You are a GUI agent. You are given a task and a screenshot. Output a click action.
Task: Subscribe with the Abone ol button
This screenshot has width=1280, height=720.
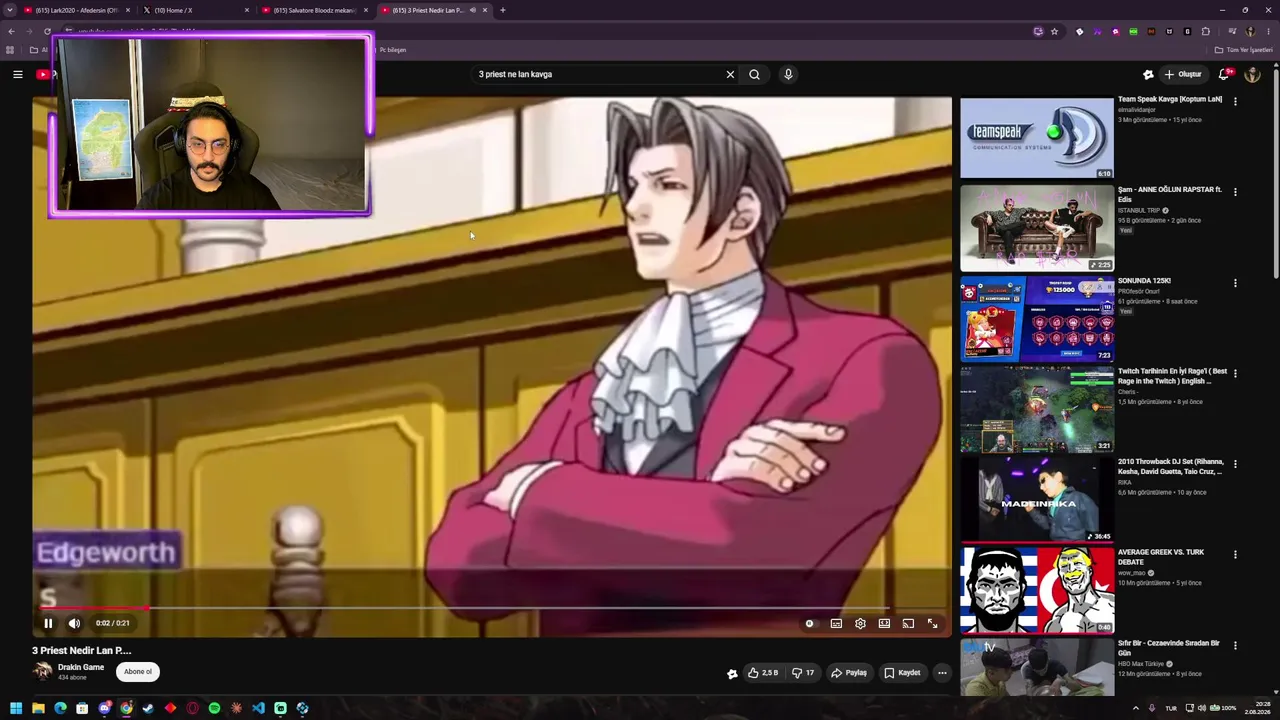click(x=138, y=672)
